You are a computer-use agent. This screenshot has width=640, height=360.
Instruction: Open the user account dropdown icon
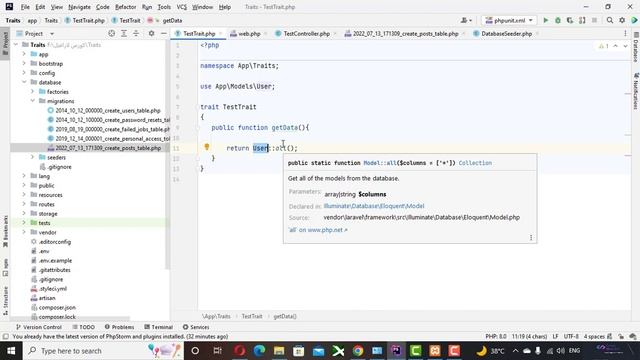[x=466, y=20]
